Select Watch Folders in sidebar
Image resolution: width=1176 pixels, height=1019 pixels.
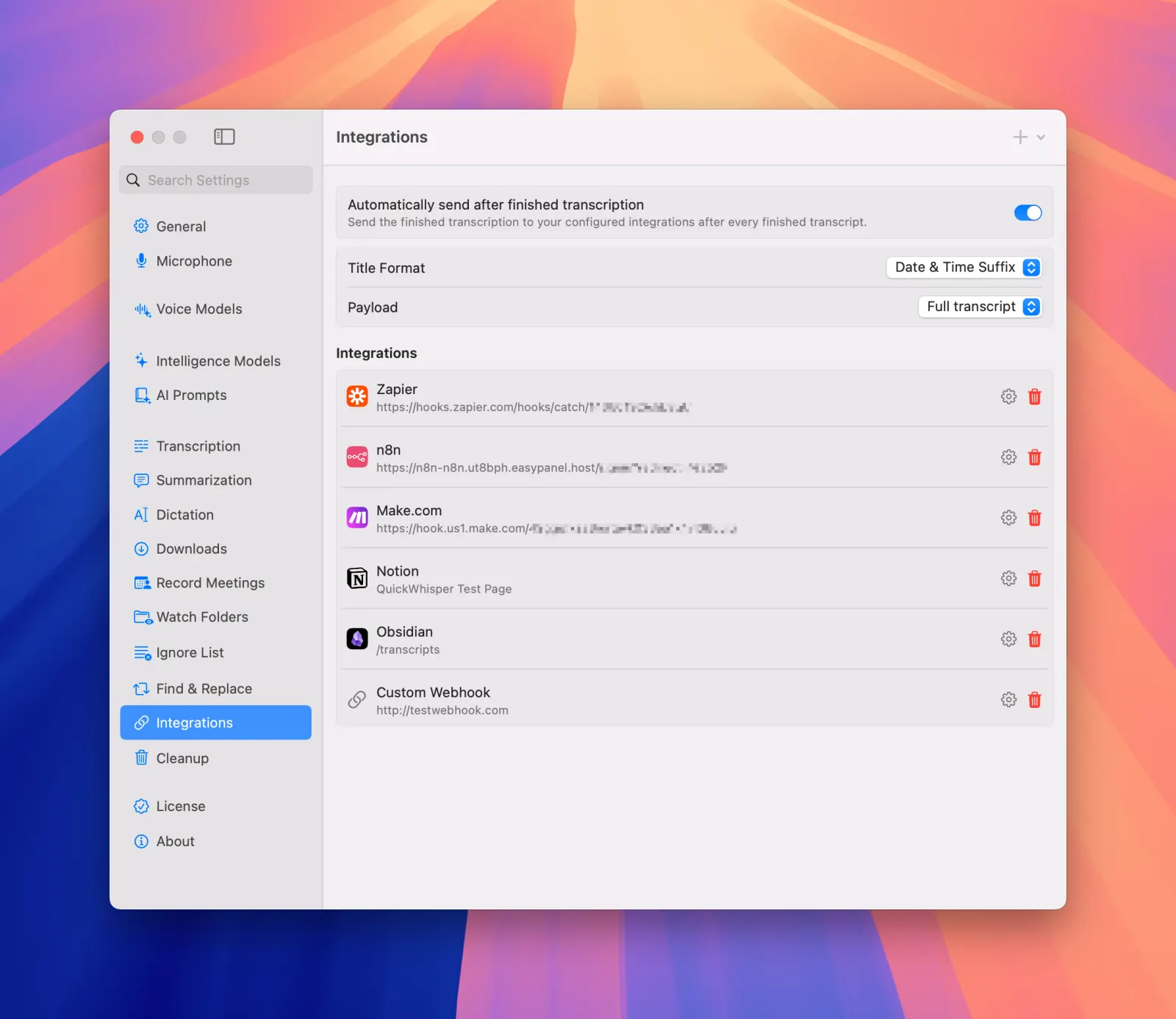(x=216, y=618)
